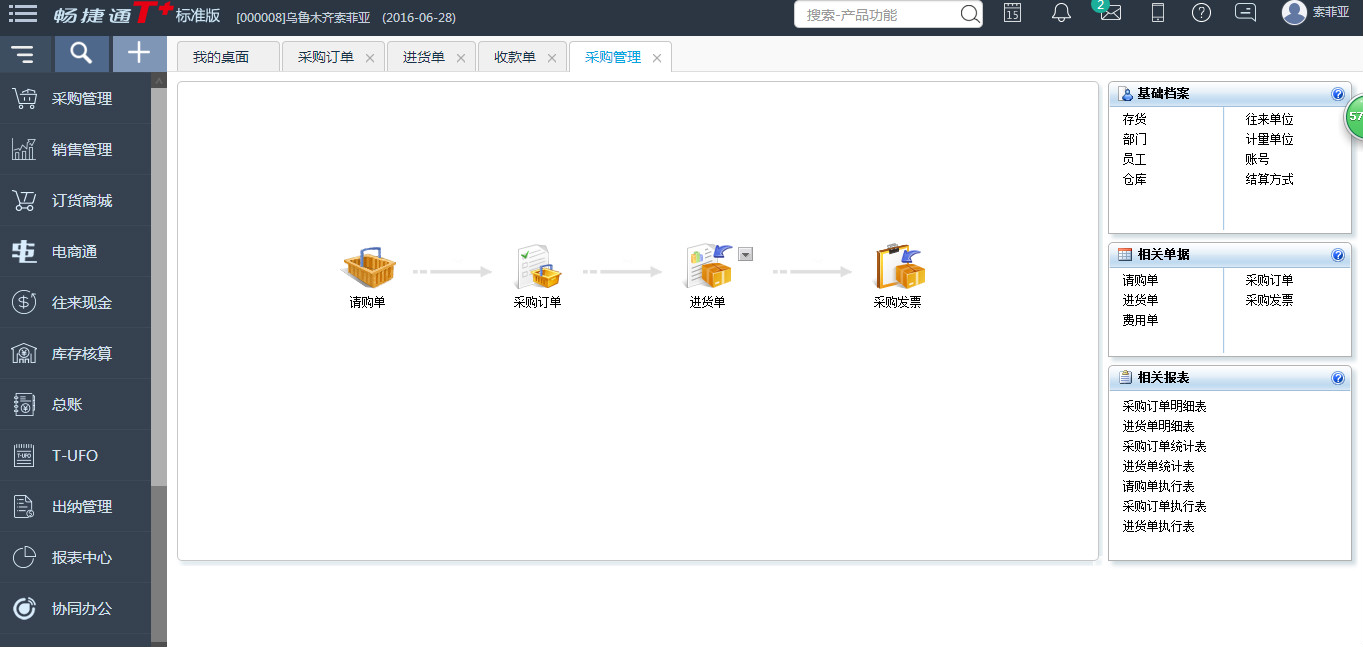1363x647 pixels.
Task: Open 进货单明细表 report
Action: [1158, 426]
